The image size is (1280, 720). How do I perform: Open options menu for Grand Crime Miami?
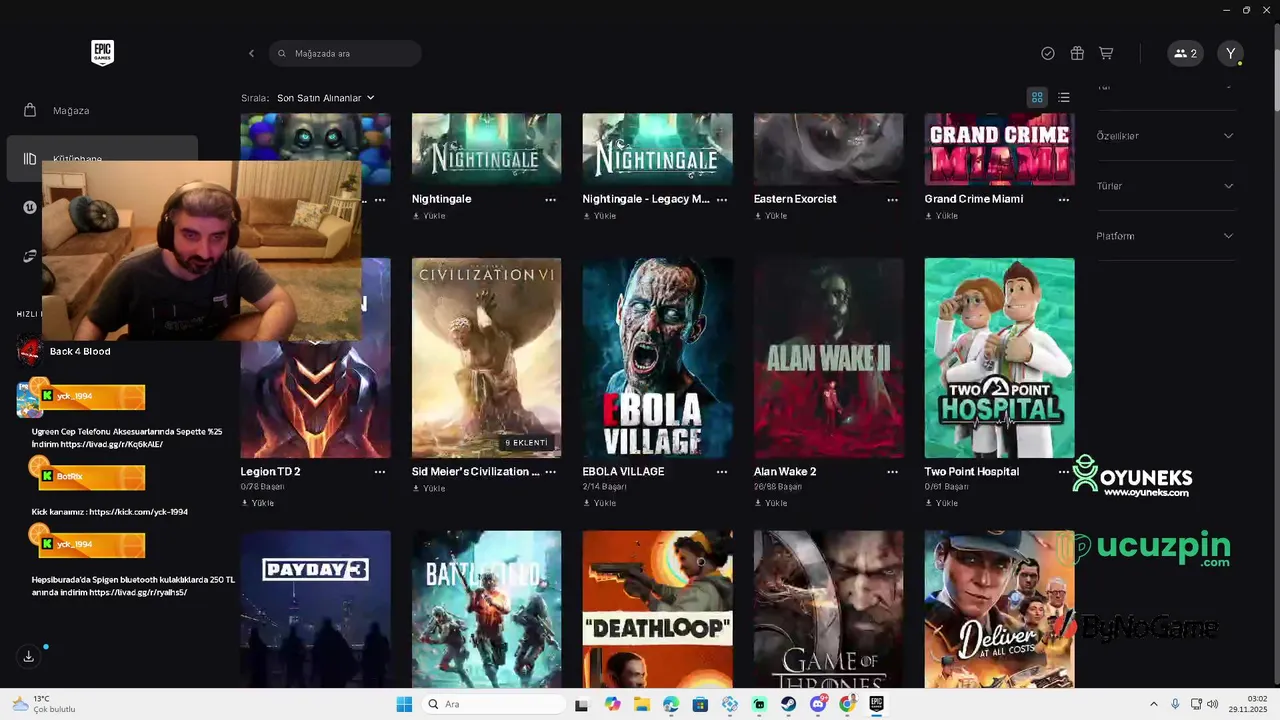1063,200
